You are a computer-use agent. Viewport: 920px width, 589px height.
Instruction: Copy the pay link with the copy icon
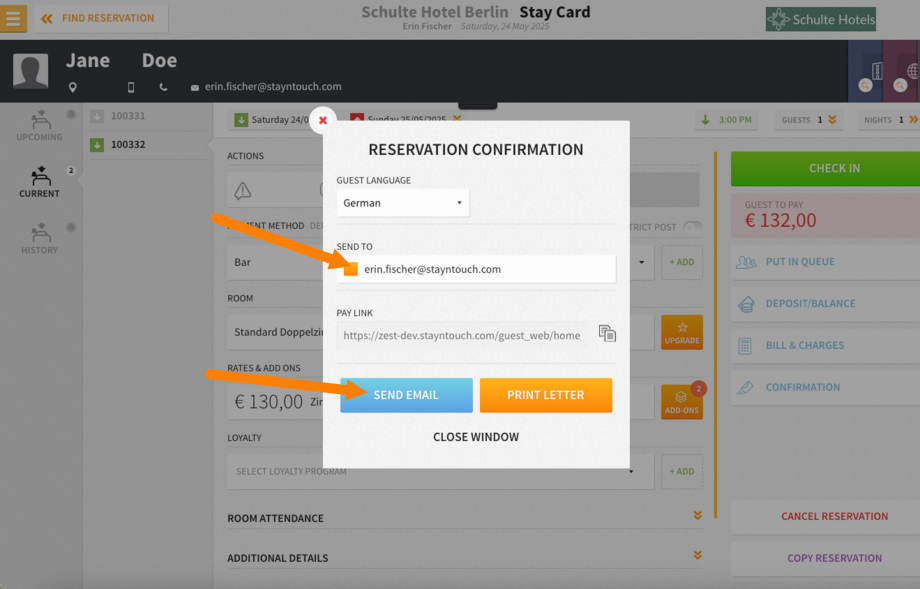pyautogui.click(x=607, y=333)
